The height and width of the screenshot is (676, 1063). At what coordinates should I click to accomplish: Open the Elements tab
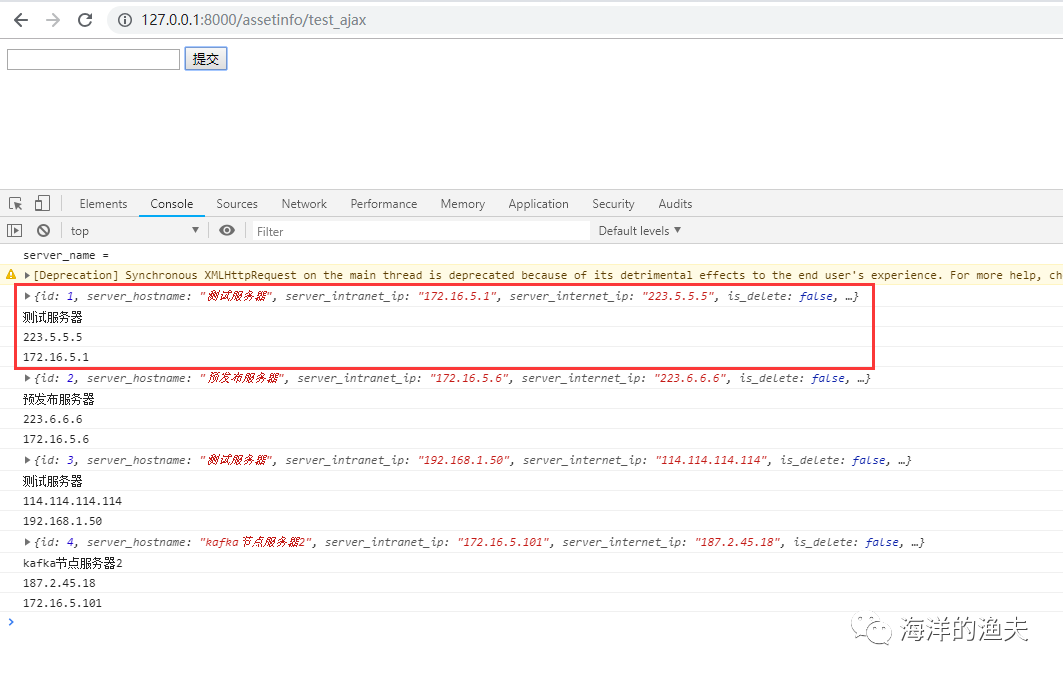coord(103,204)
